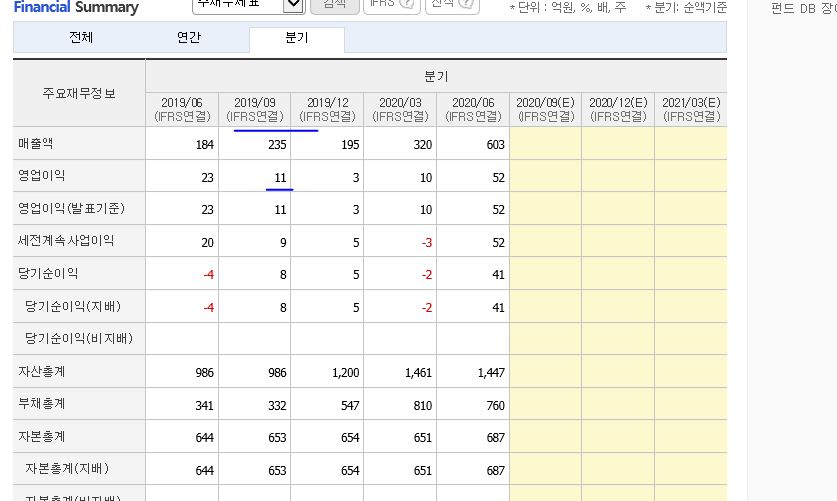Click the 부채총계 row label

click(42, 404)
